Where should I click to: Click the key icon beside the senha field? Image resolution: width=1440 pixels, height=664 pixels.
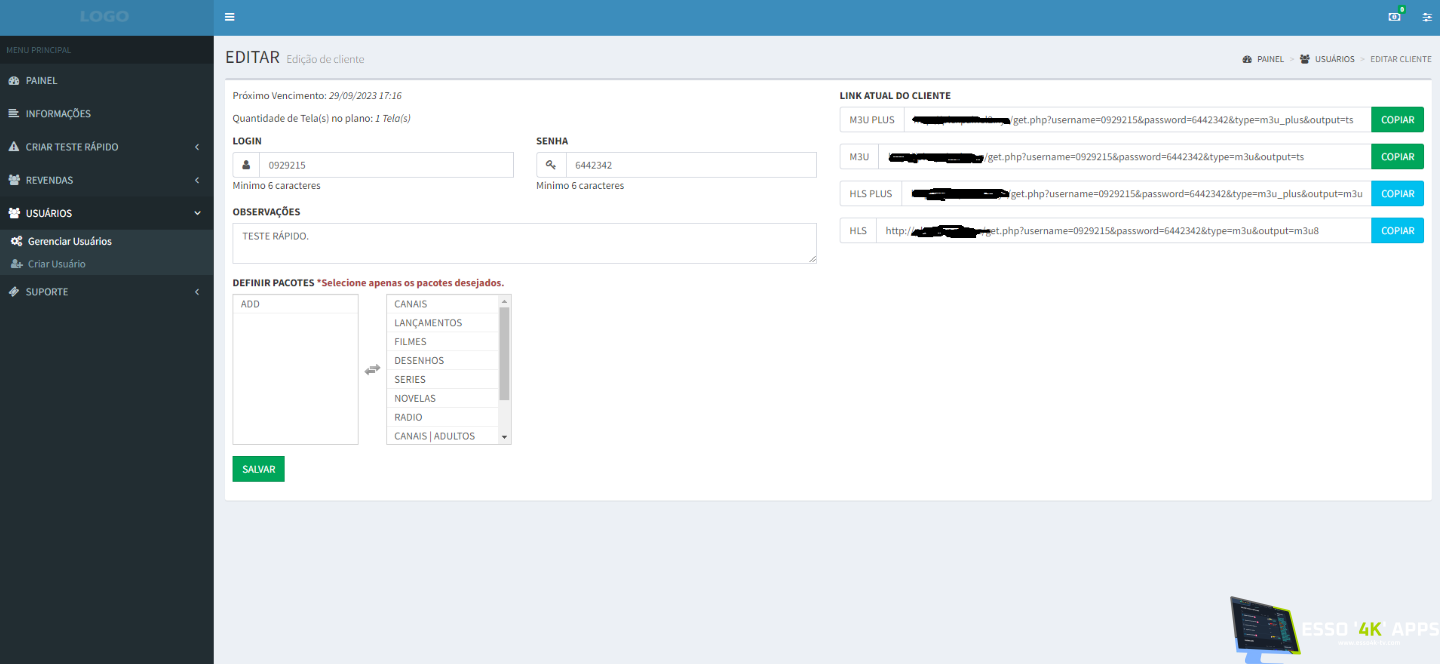551,165
